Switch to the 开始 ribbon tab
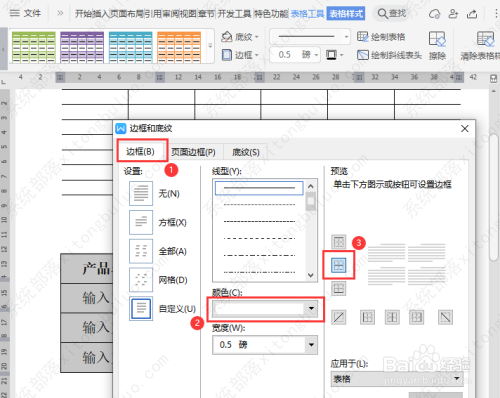This screenshot has width=500, height=398. [83, 14]
